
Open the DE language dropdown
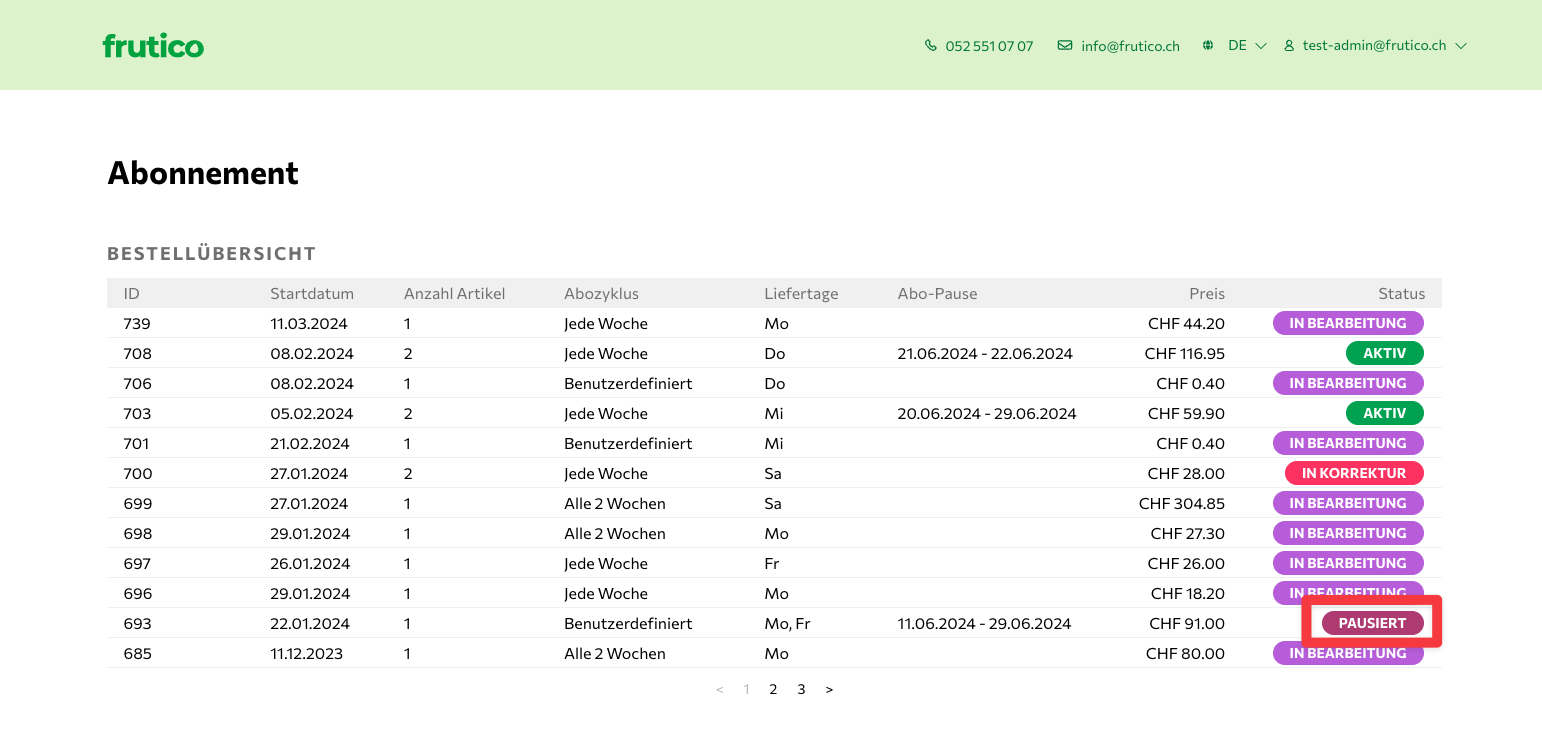coord(1247,46)
